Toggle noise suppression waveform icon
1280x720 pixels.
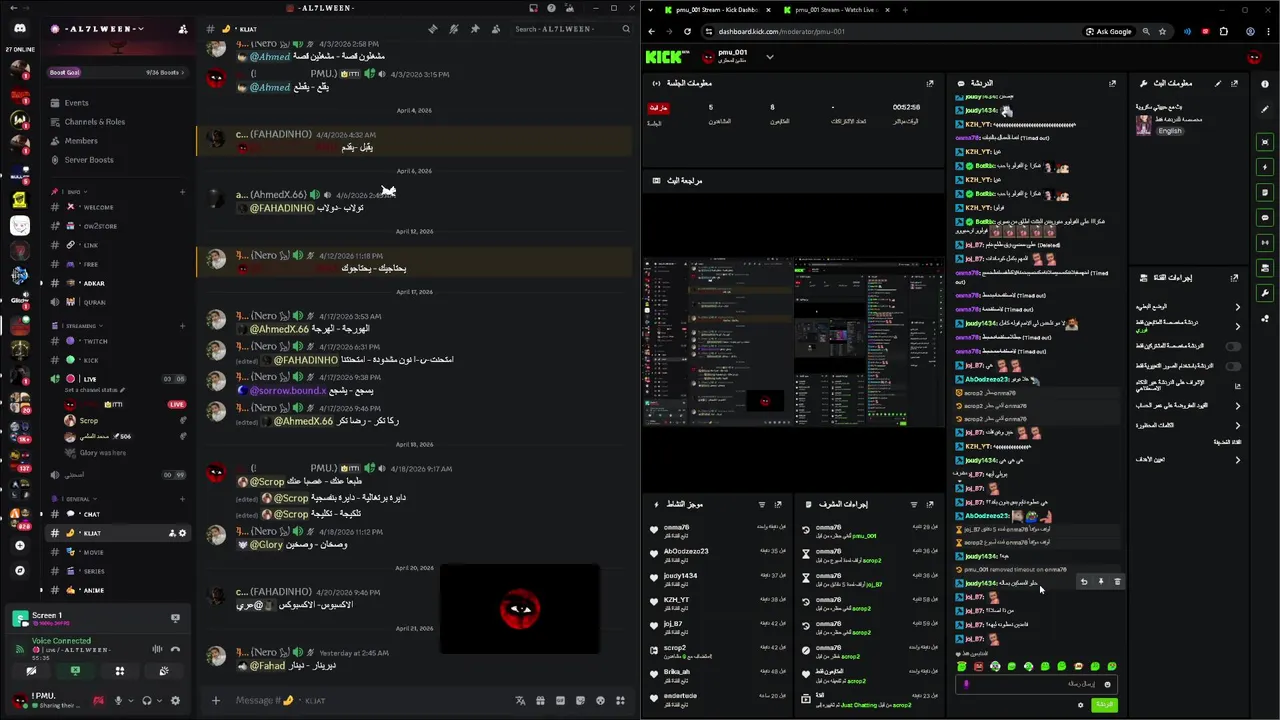tap(157, 649)
